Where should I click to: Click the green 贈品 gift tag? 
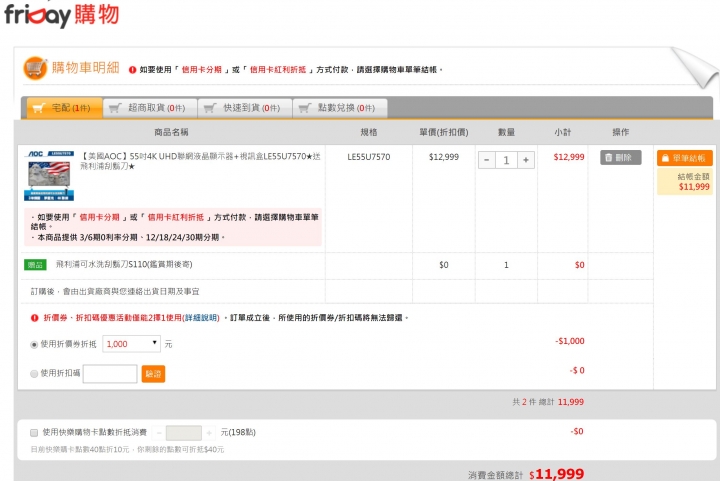click(35, 265)
